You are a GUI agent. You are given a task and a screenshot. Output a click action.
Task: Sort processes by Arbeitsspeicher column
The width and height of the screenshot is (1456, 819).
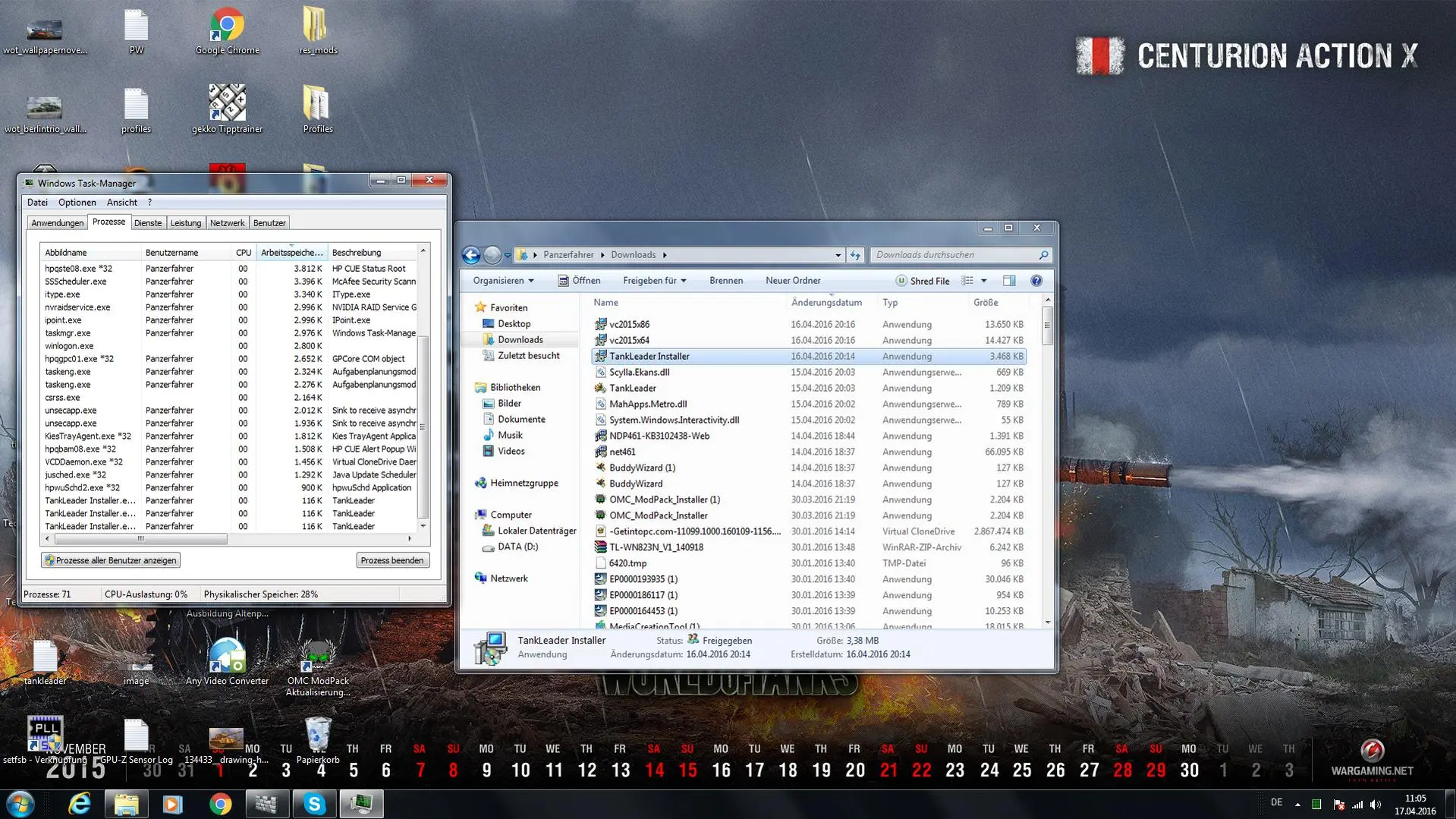(292, 253)
